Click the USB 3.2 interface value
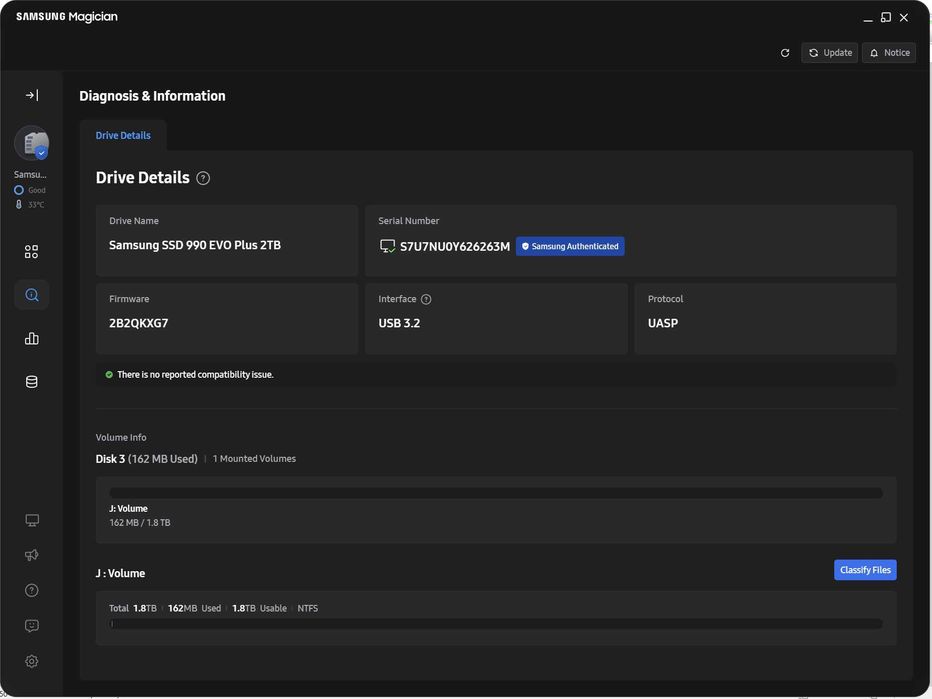932x699 pixels. (399, 323)
